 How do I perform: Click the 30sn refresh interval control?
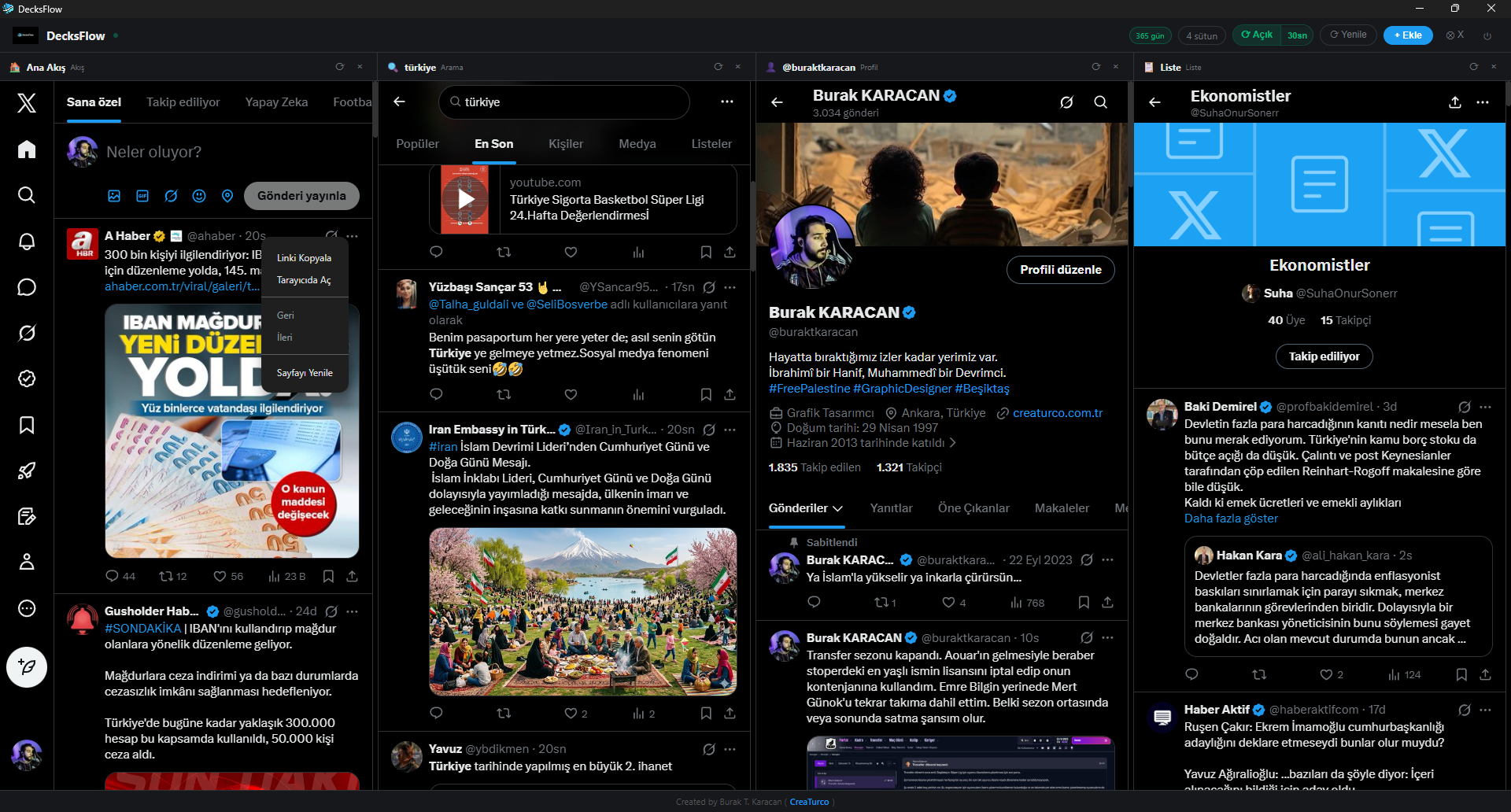click(1297, 35)
